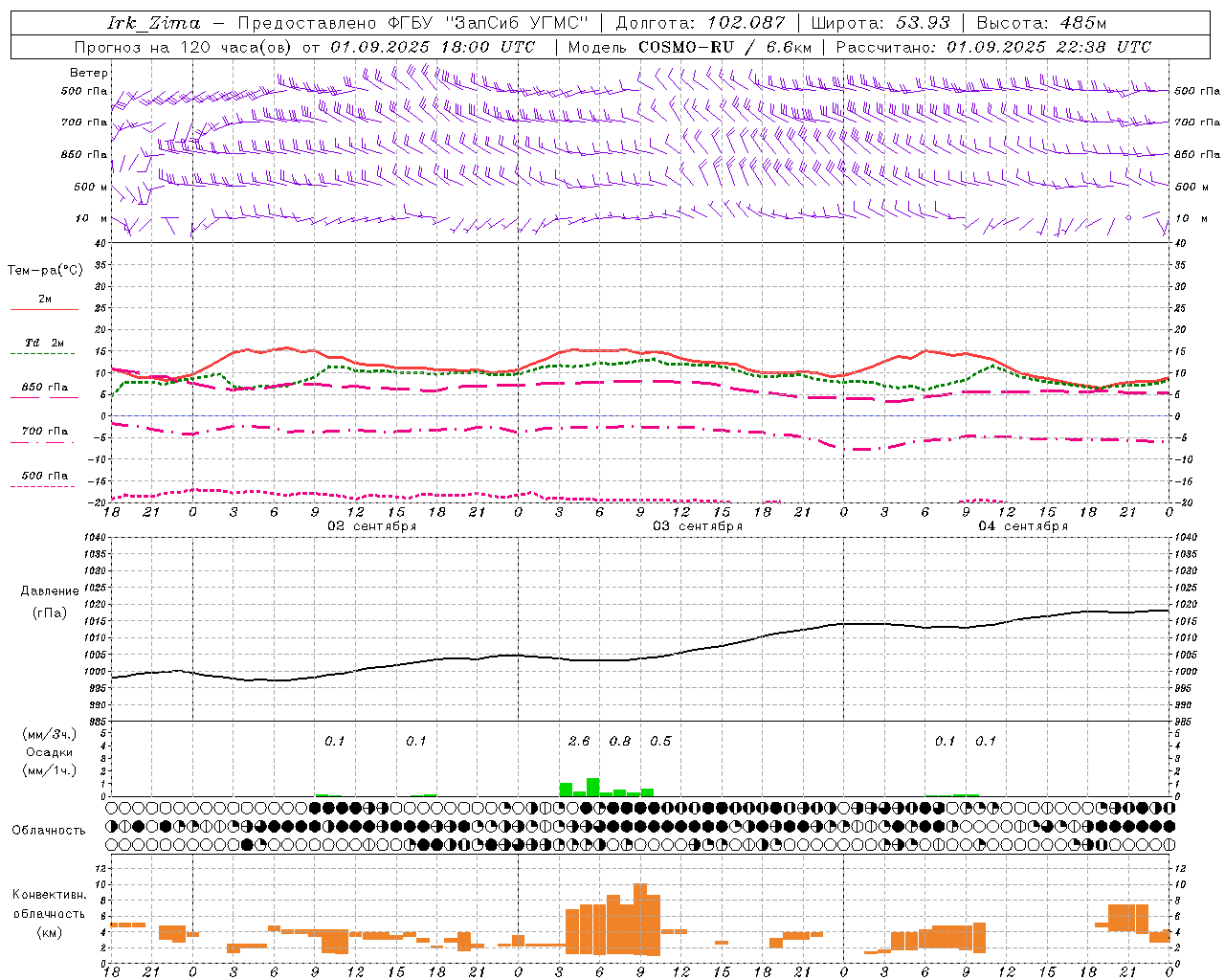The height and width of the screenshot is (980, 1225).
Task: Click the Долгота: 102.087 header field
Action: (701, 23)
